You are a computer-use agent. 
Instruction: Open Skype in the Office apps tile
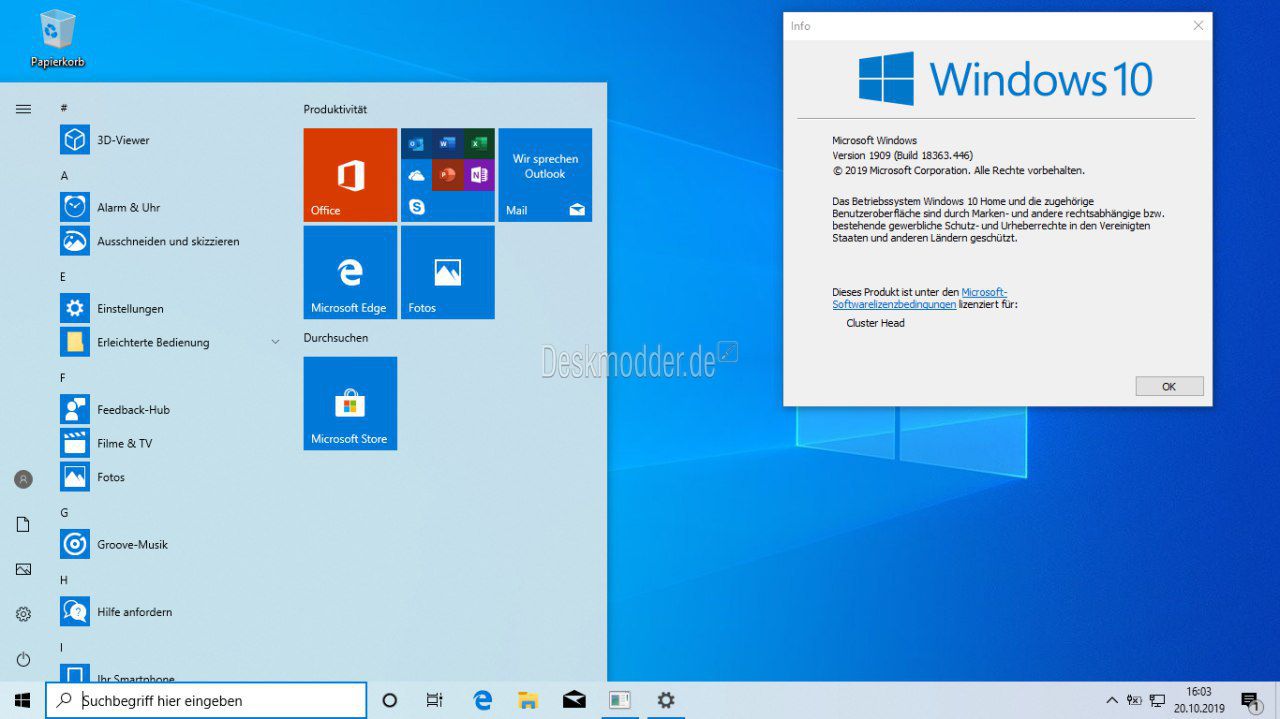tap(416, 206)
